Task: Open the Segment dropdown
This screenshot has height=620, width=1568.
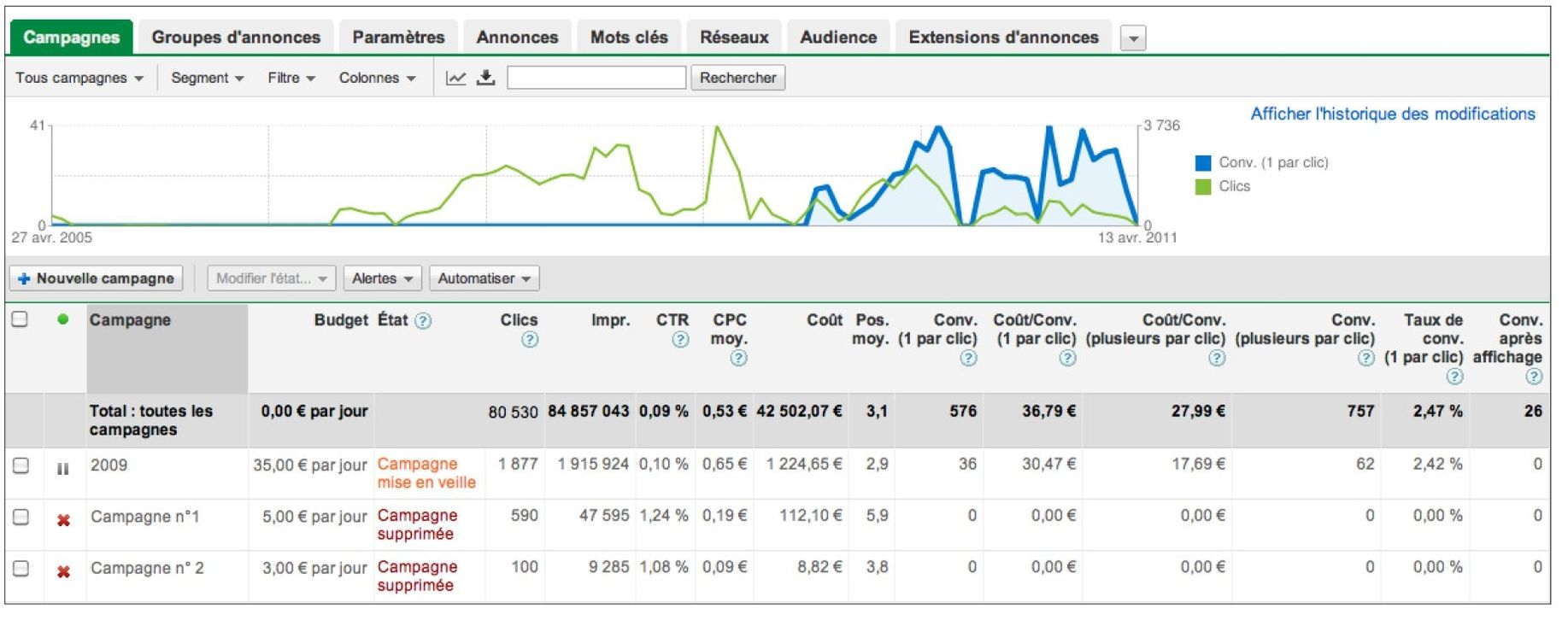Action: pyautogui.click(x=207, y=78)
